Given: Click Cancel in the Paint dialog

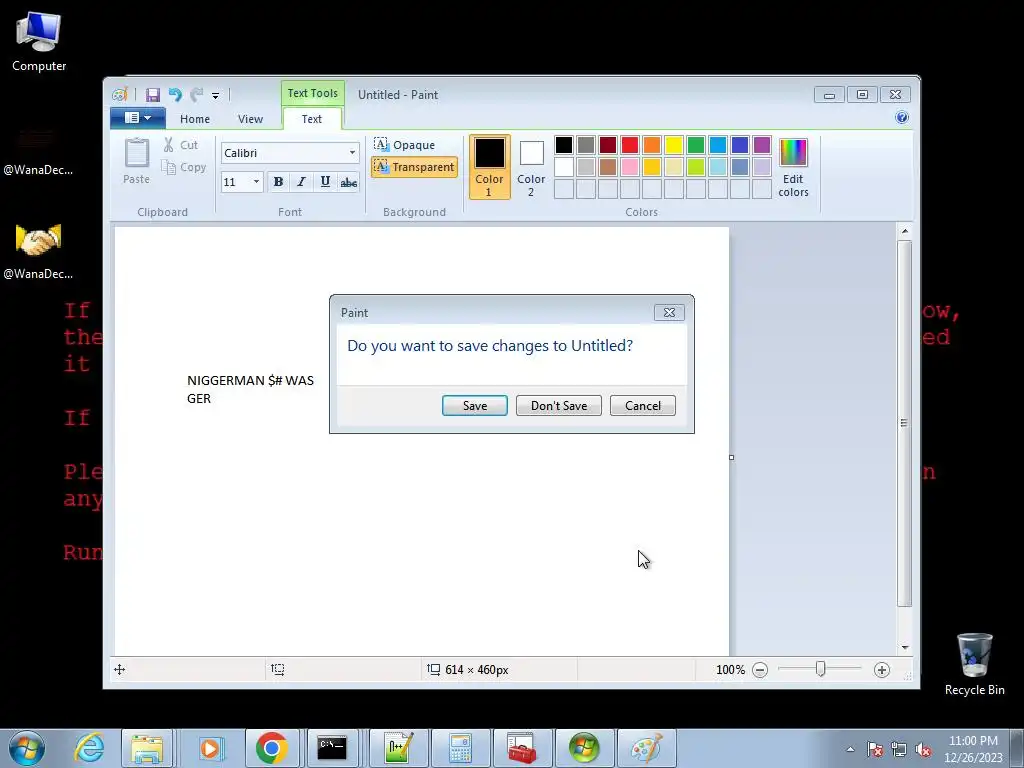Looking at the screenshot, I should click(643, 406).
